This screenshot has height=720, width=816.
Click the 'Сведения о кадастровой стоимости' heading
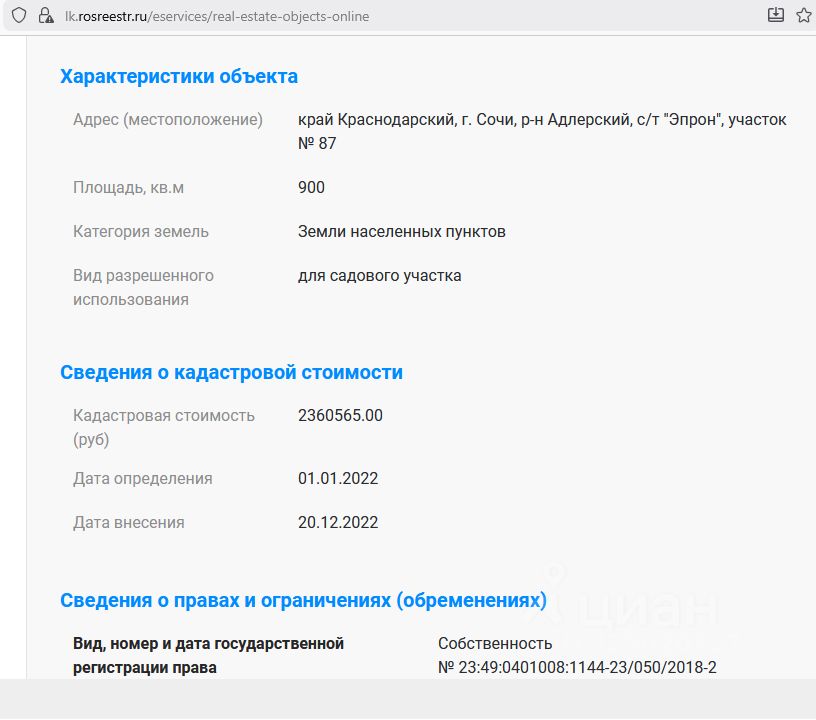tap(231, 372)
